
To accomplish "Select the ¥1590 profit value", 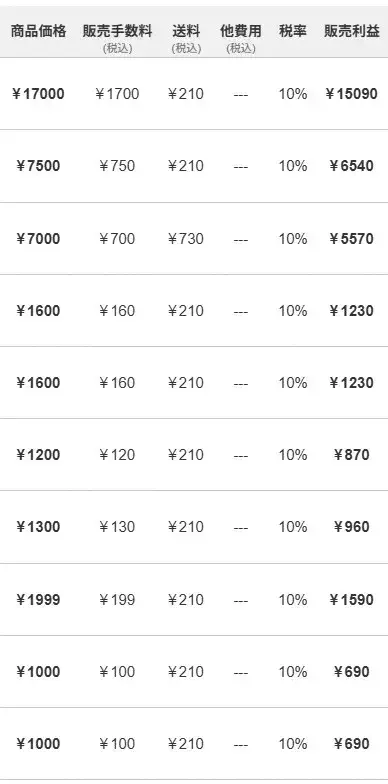I will [x=352, y=600].
